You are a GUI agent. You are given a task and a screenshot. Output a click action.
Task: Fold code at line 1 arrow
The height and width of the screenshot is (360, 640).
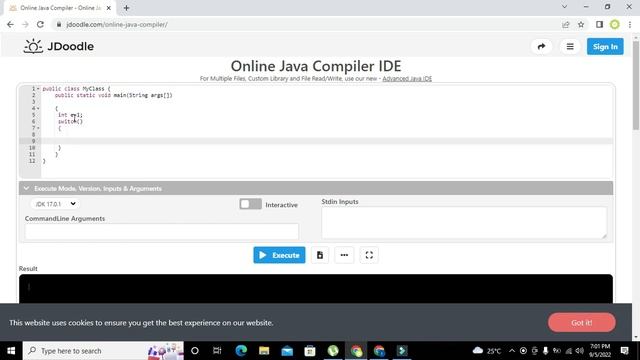click(38, 89)
